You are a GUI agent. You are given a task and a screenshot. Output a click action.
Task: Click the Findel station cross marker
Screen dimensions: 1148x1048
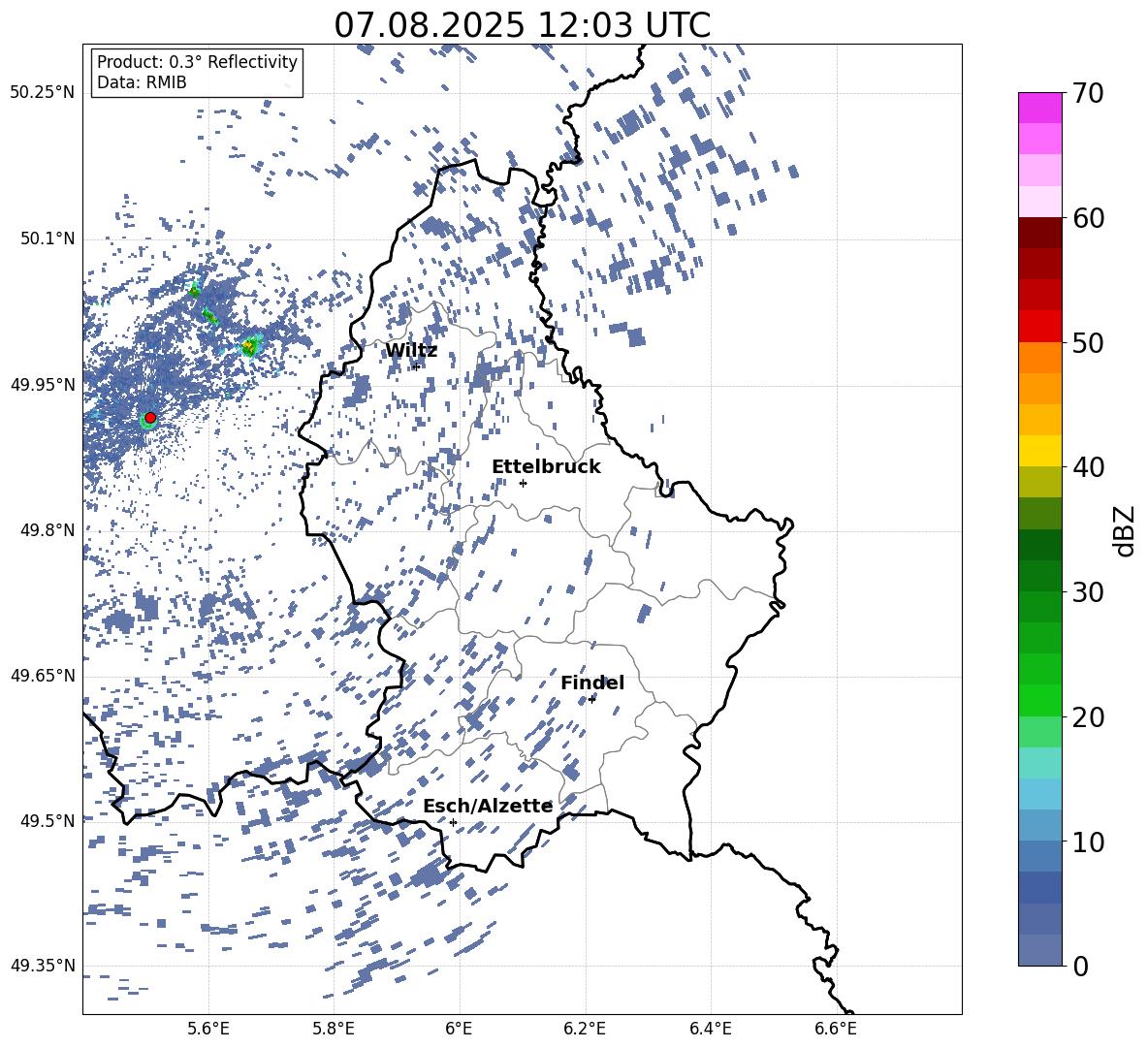tap(591, 700)
